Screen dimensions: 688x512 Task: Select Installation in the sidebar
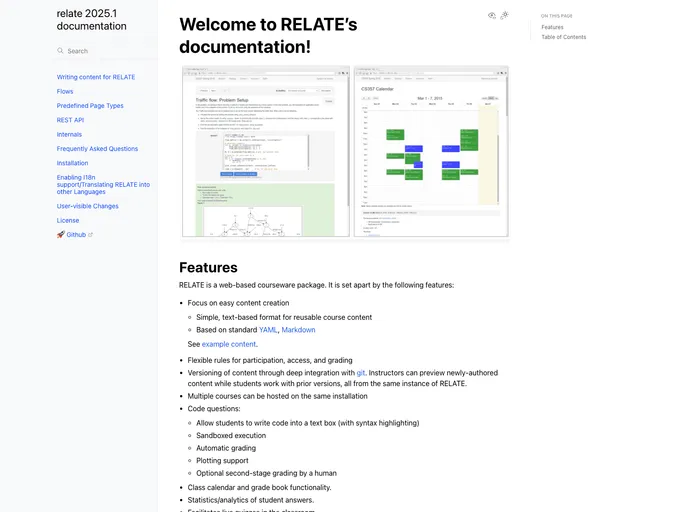[x=72, y=163]
